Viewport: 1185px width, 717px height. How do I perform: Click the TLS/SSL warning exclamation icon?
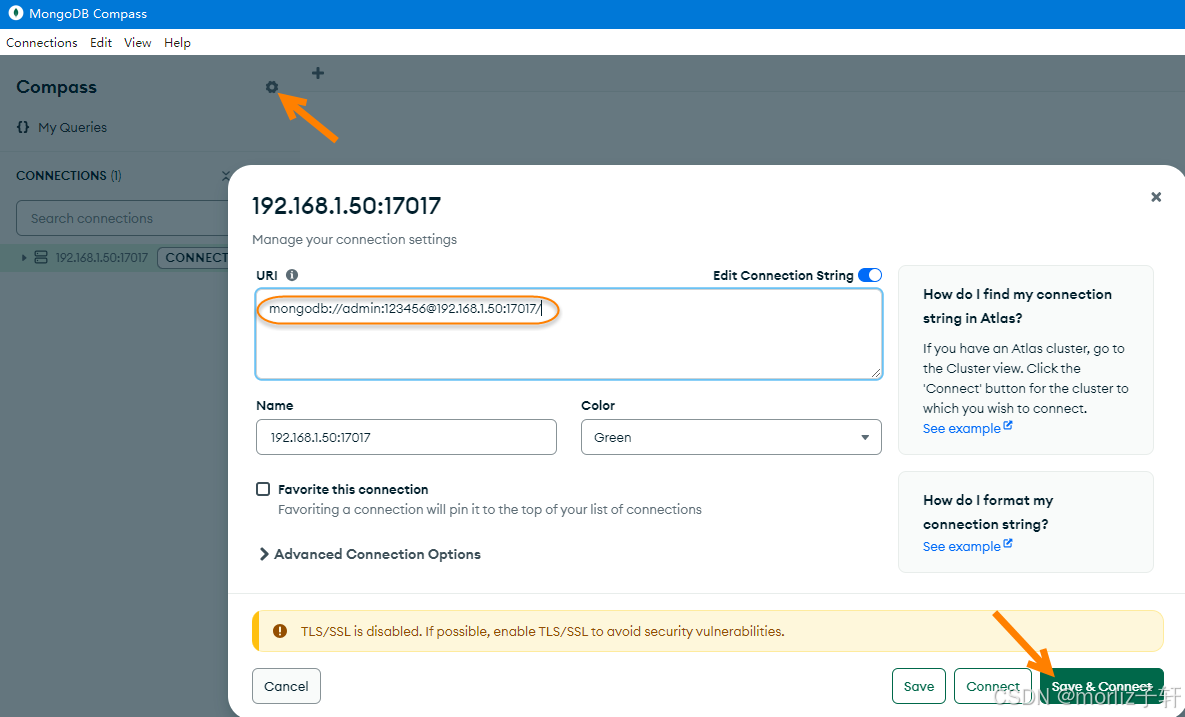pyautogui.click(x=280, y=631)
